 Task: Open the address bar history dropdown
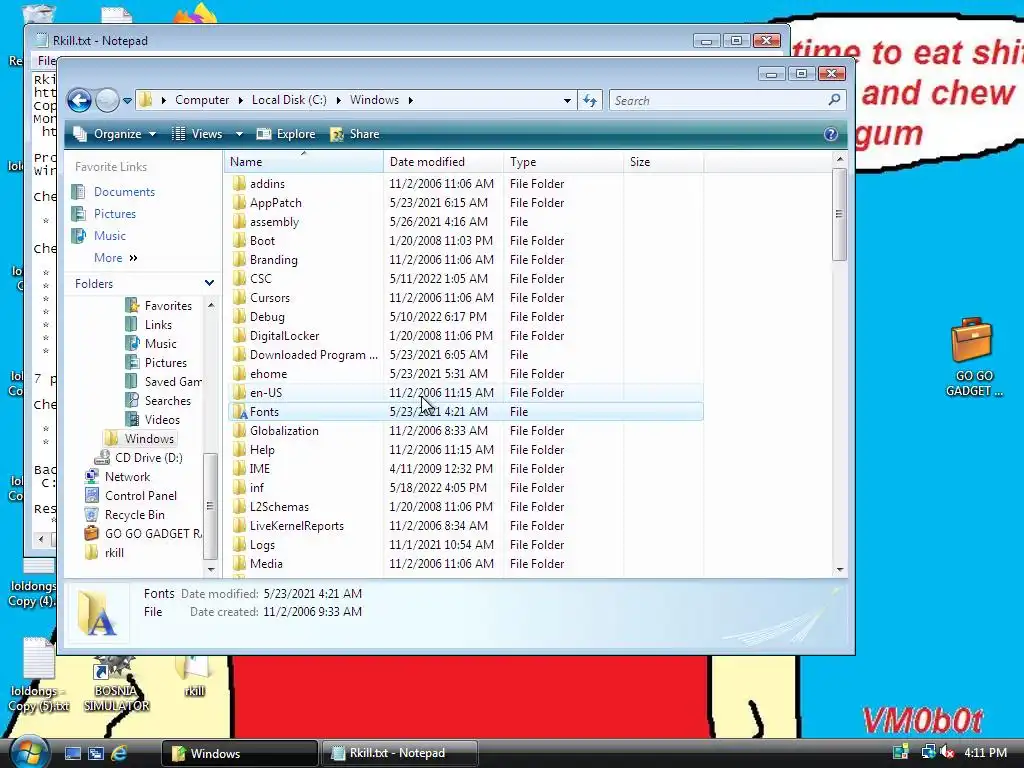tap(567, 101)
